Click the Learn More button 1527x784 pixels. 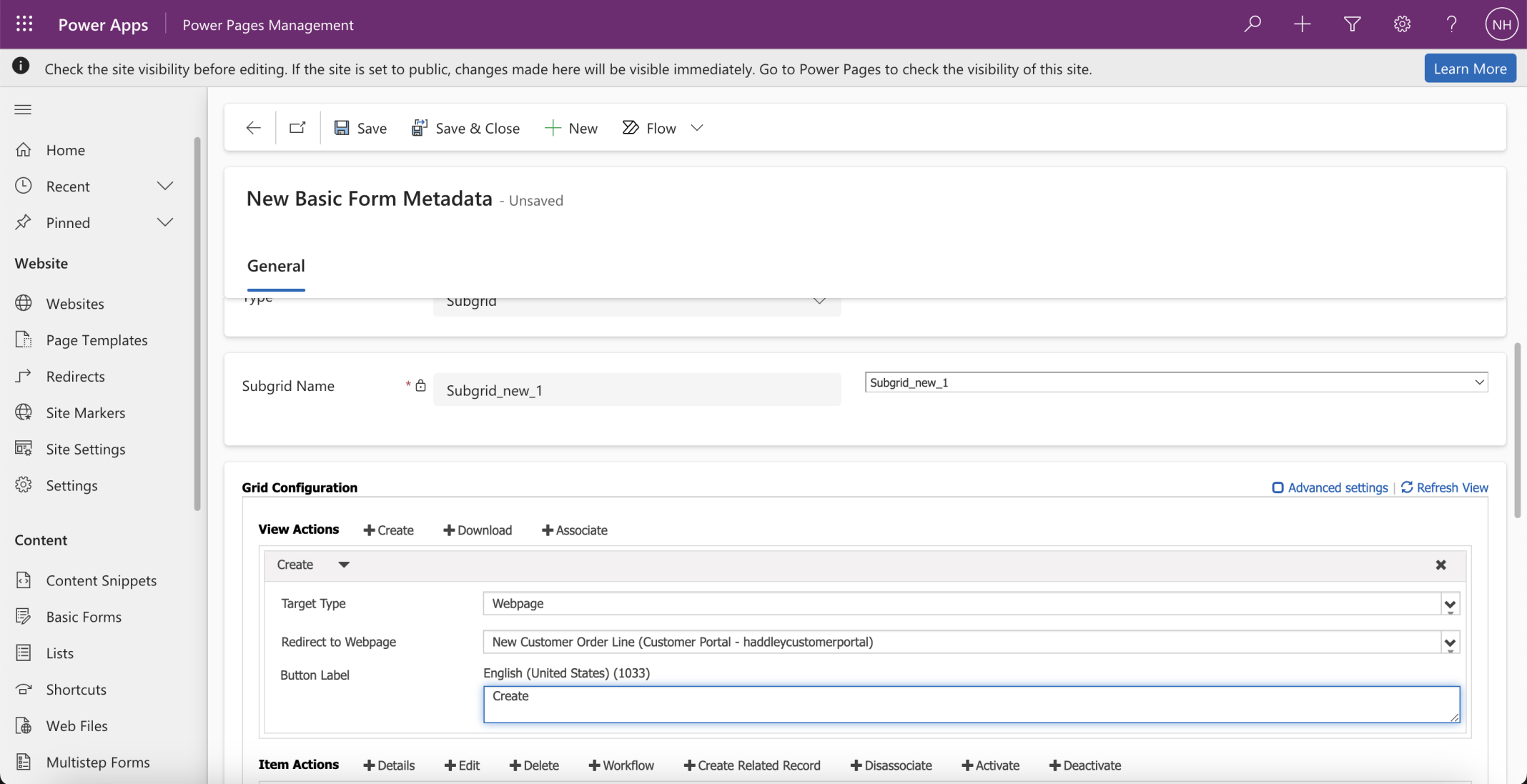point(1470,69)
